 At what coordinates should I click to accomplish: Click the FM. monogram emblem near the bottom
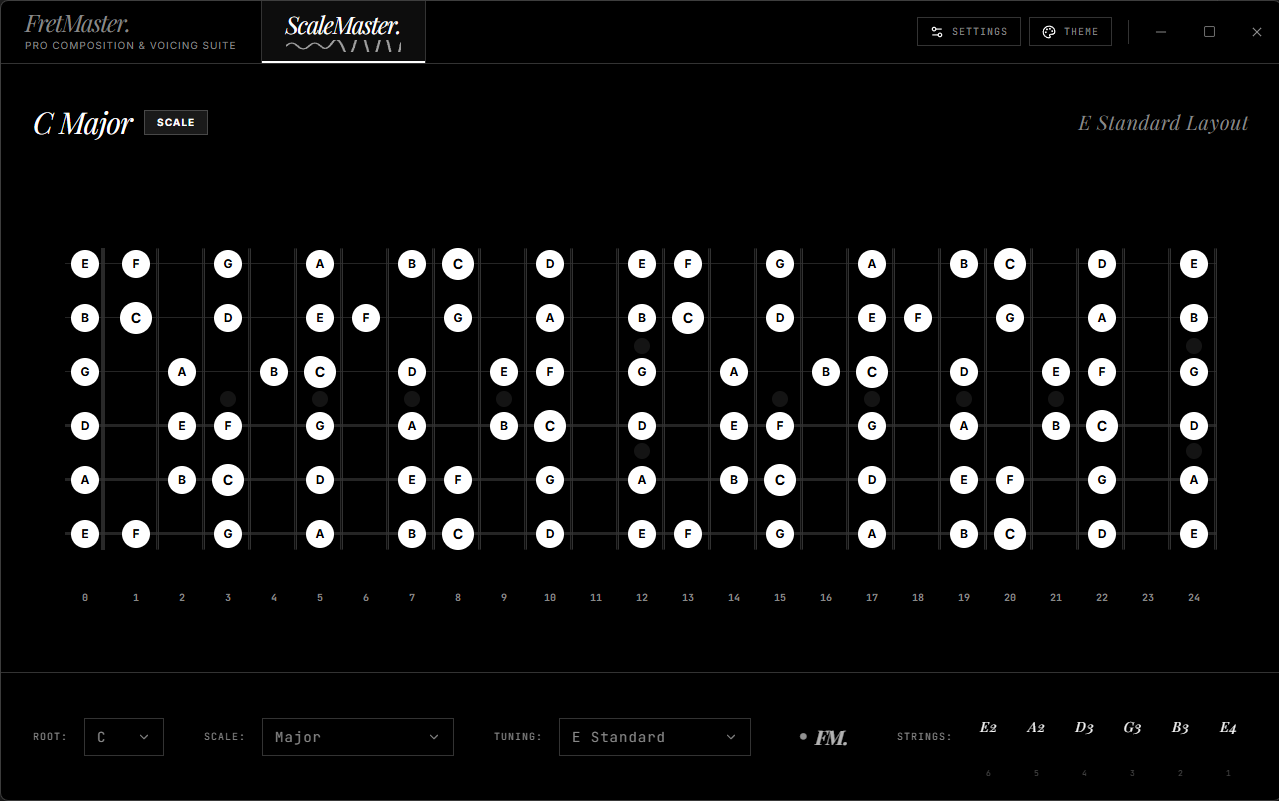point(822,737)
